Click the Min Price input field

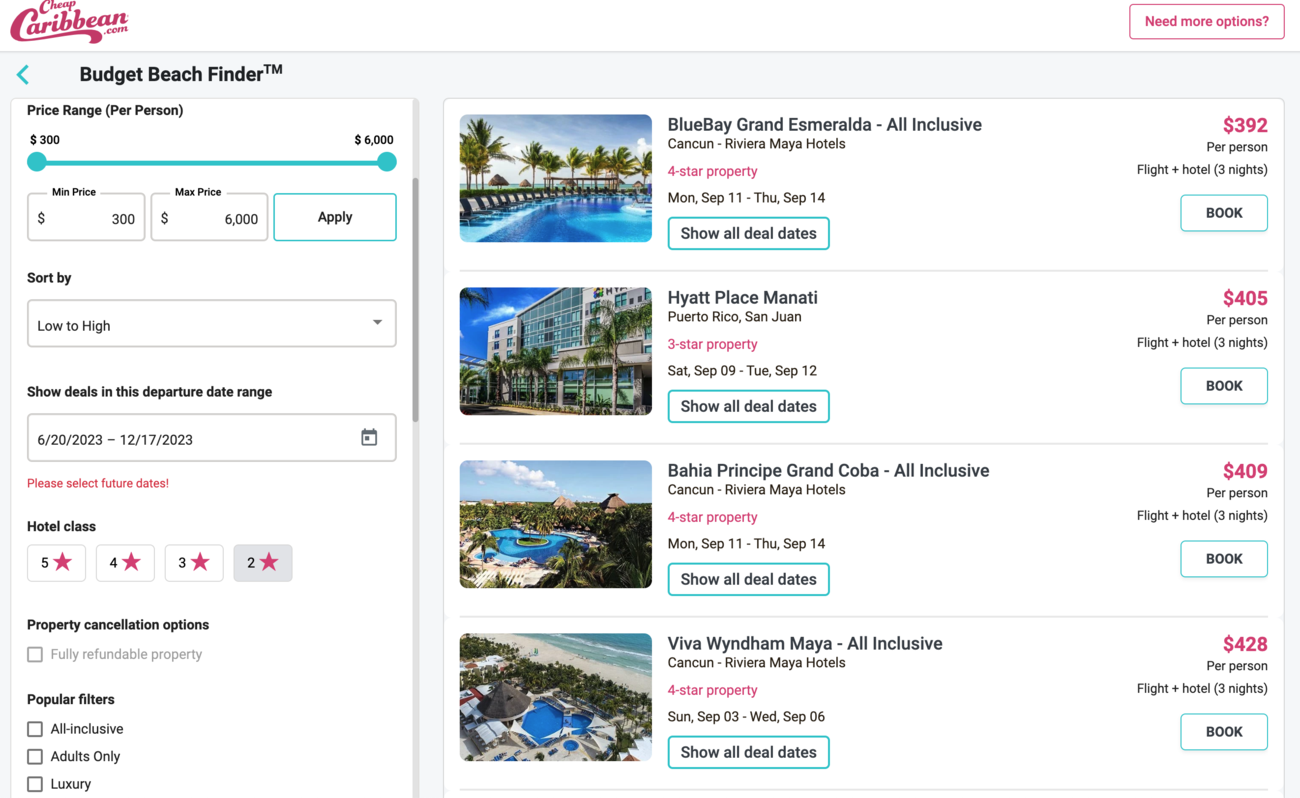click(x=86, y=217)
